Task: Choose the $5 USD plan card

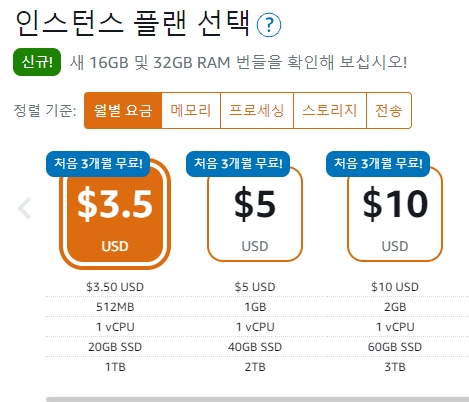Action: pyautogui.click(x=255, y=215)
